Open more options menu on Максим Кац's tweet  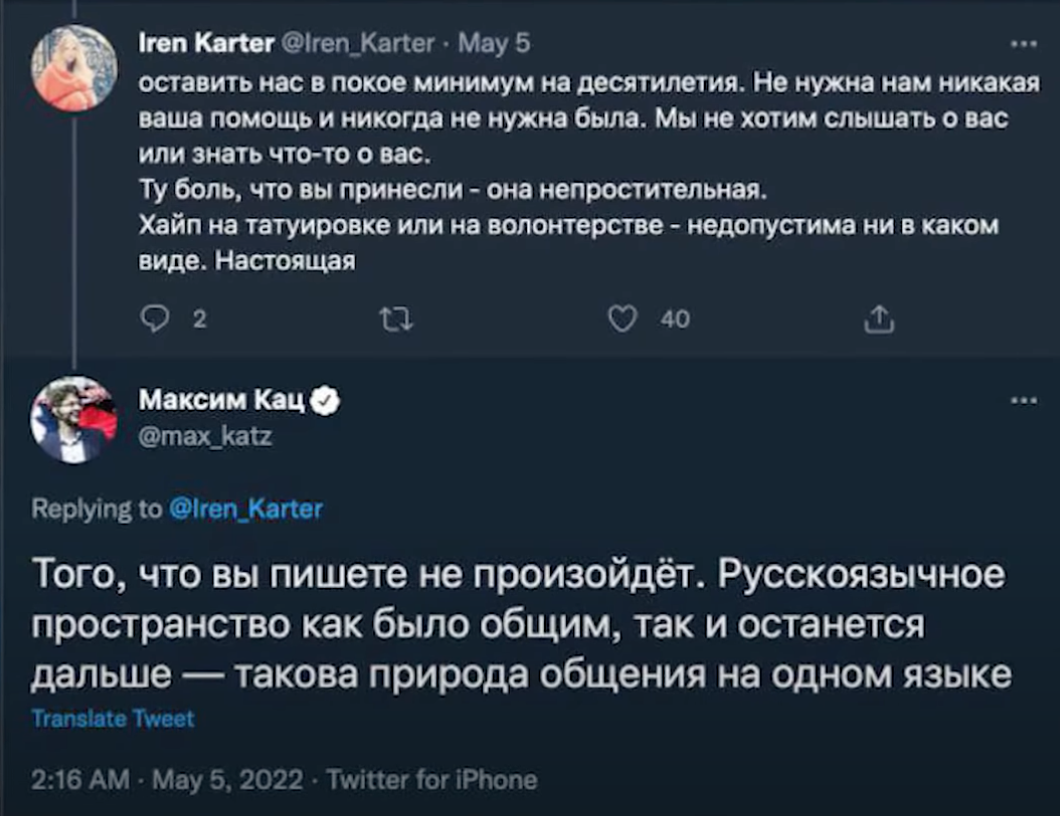pyautogui.click(x=1023, y=402)
